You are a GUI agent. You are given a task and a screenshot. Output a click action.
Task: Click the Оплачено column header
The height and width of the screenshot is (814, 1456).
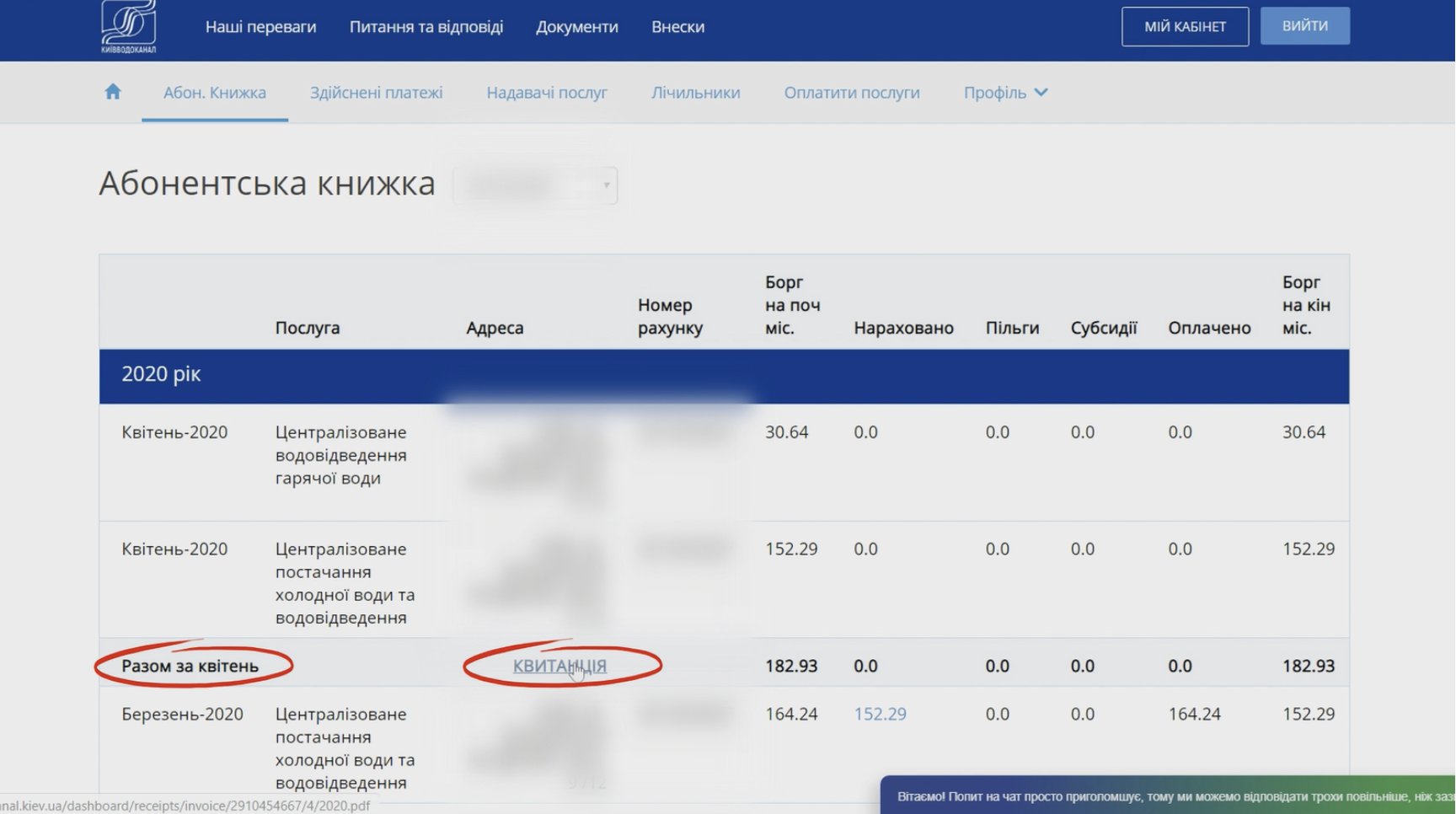point(1209,328)
